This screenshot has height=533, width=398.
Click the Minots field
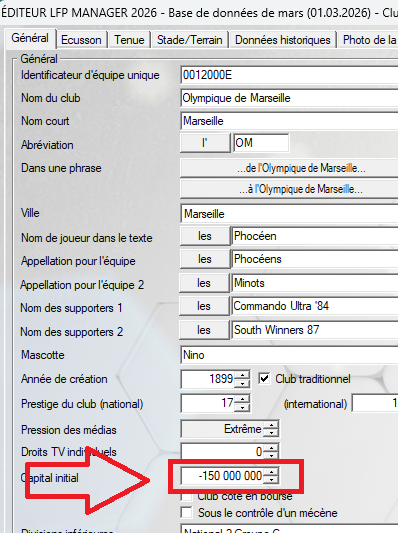pos(315,283)
